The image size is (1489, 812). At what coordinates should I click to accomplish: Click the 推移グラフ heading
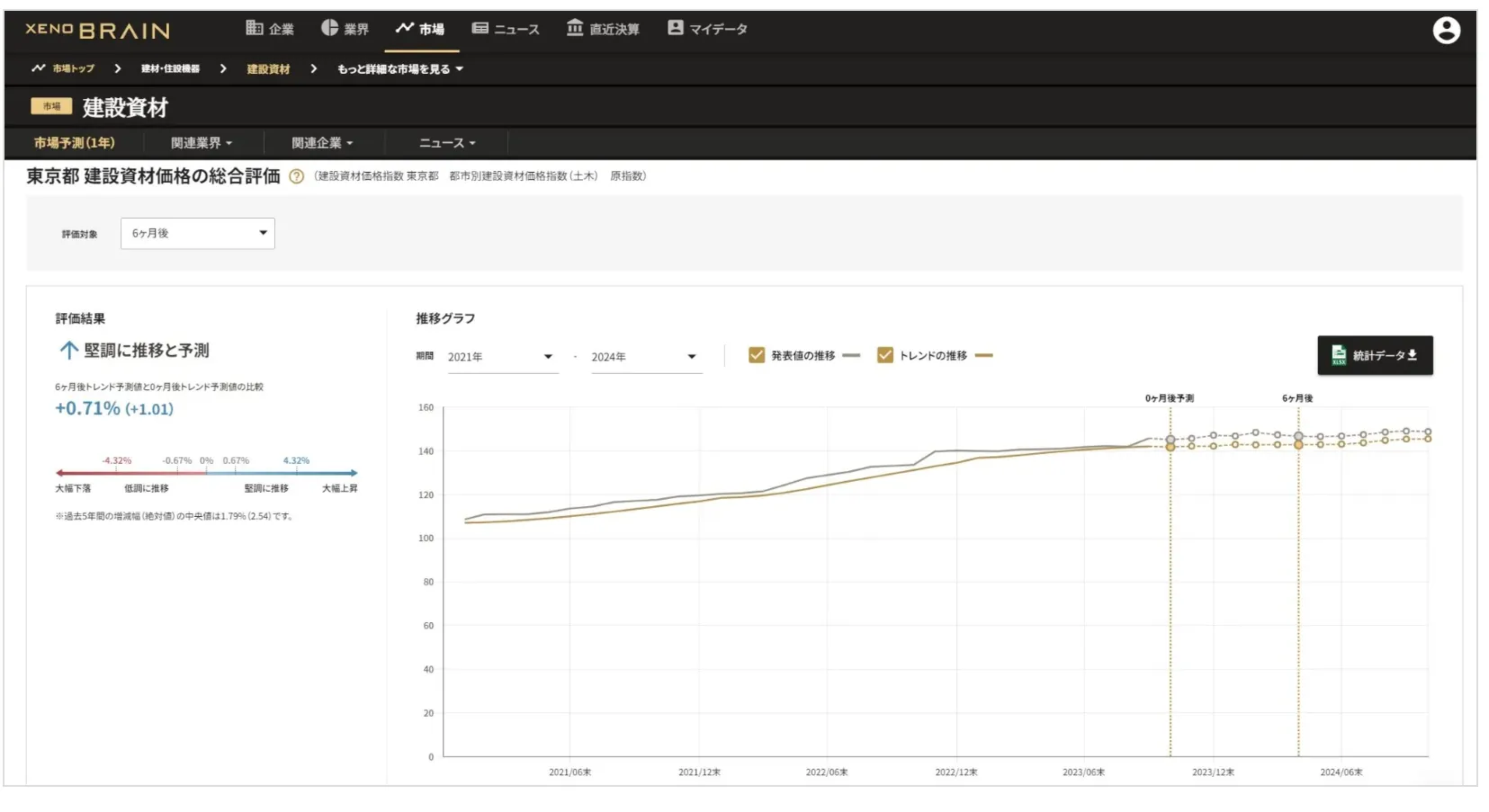(445, 318)
